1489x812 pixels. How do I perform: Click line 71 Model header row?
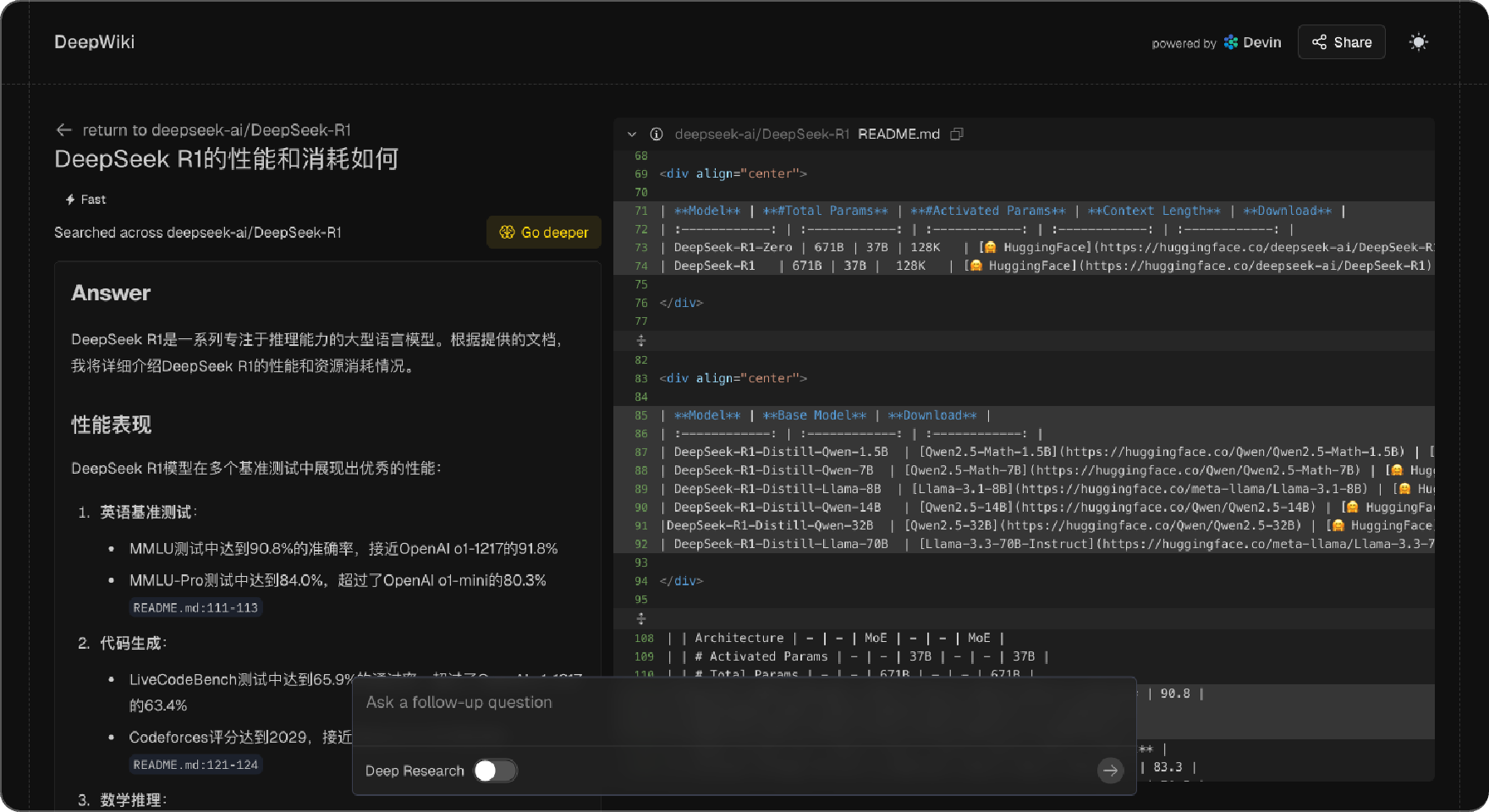pos(1024,211)
